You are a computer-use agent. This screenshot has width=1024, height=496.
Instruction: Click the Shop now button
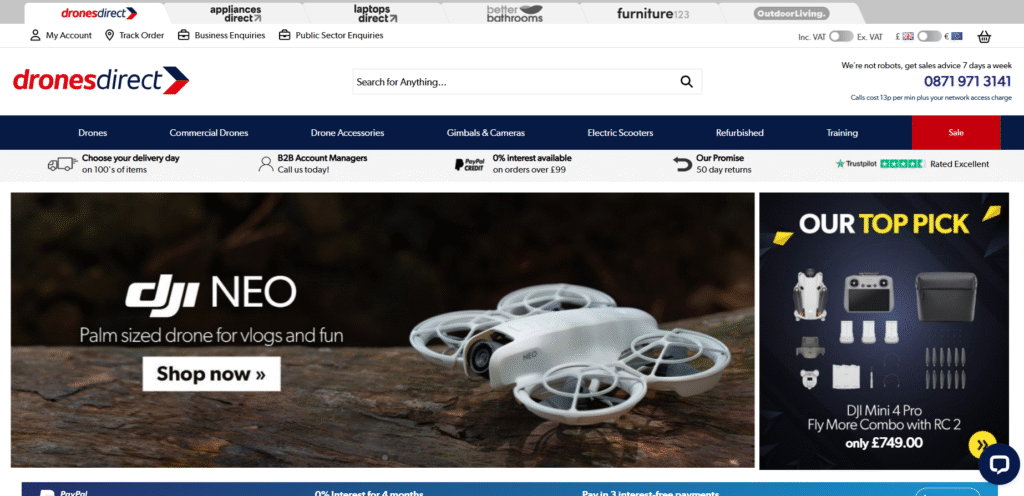point(211,374)
